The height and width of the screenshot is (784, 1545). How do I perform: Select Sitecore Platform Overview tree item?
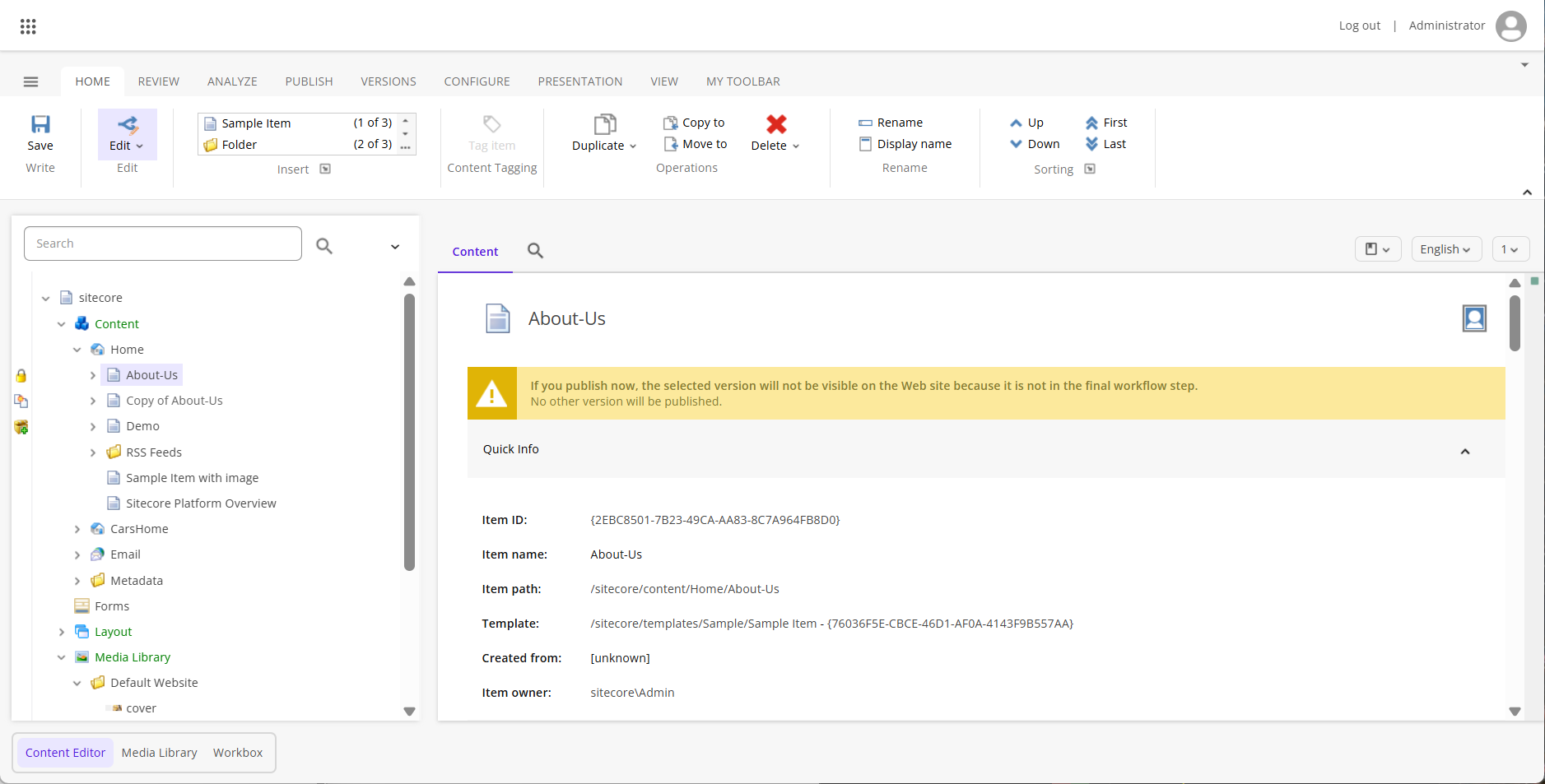201,503
